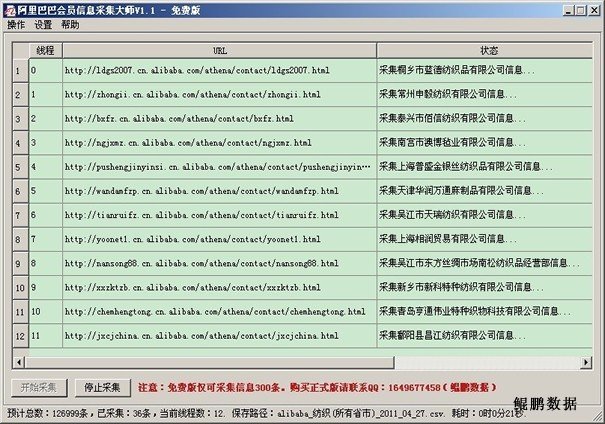Select the wandamfzp contact URL cell
Image resolution: width=605 pixels, height=424 pixels.
pyautogui.click(x=220, y=191)
